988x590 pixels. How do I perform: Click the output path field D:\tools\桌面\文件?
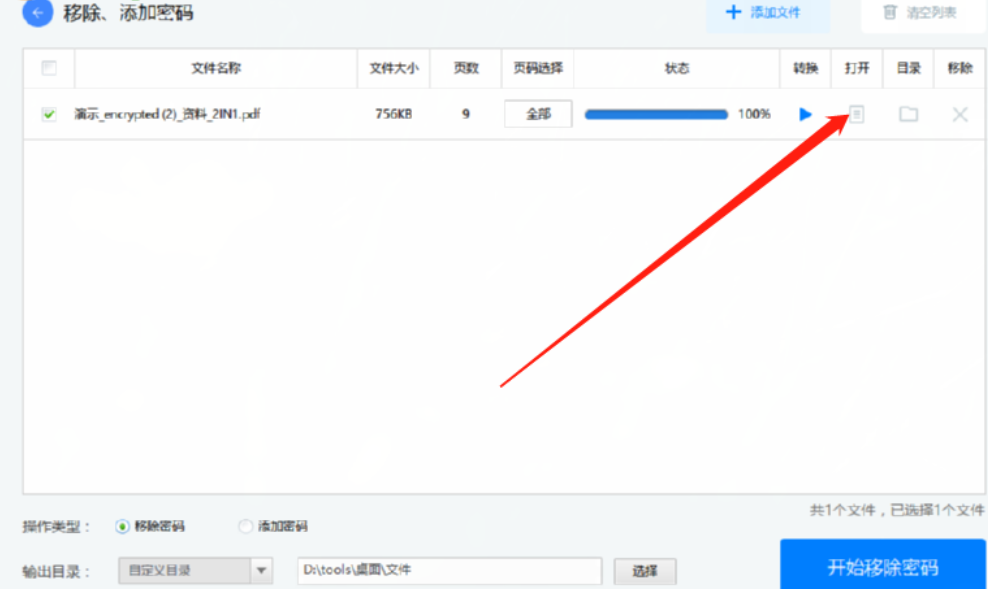(x=449, y=570)
